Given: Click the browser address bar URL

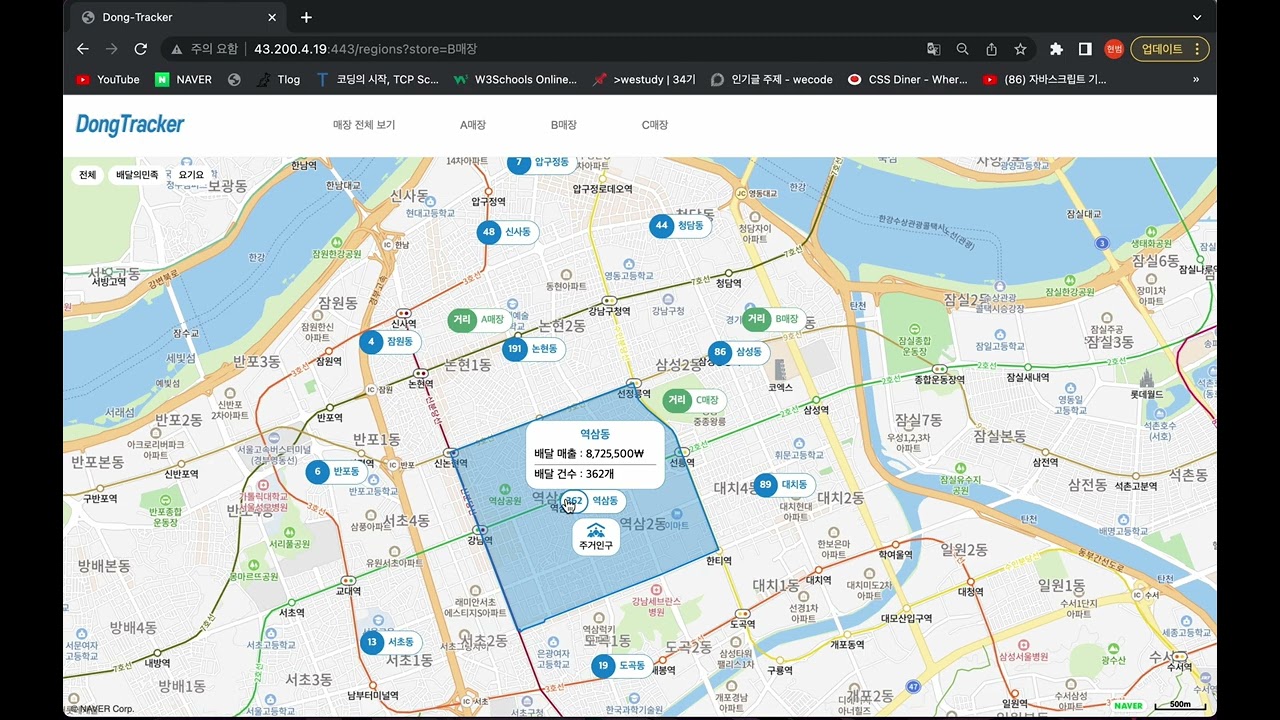Looking at the screenshot, I should (365, 49).
